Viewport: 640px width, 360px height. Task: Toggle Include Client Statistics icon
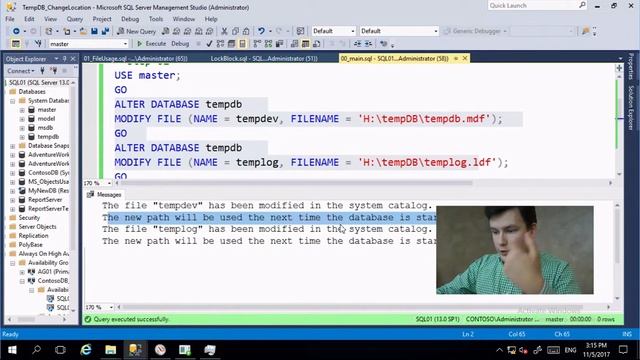(280, 44)
